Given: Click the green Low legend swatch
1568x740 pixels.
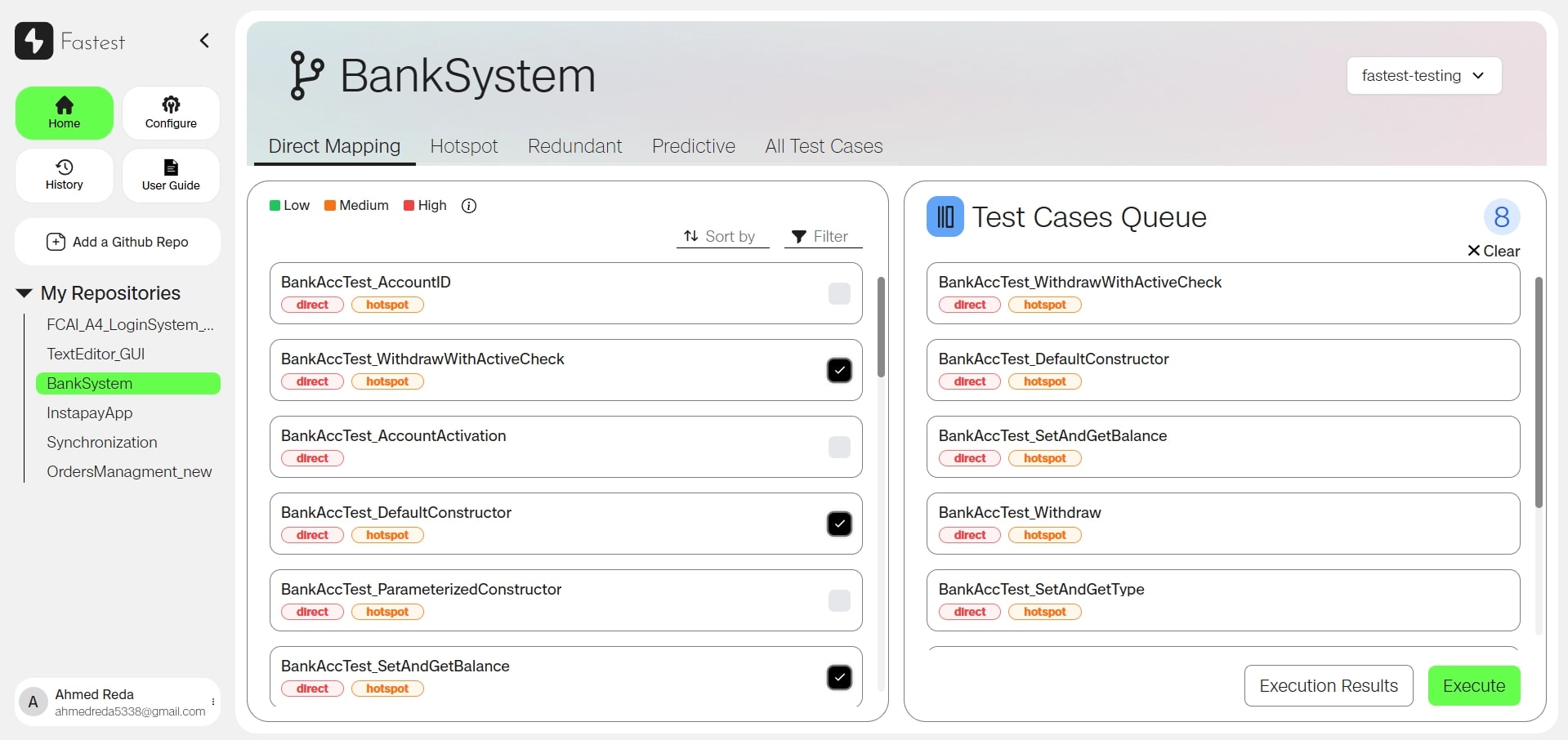Looking at the screenshot, I should [275, 206].
